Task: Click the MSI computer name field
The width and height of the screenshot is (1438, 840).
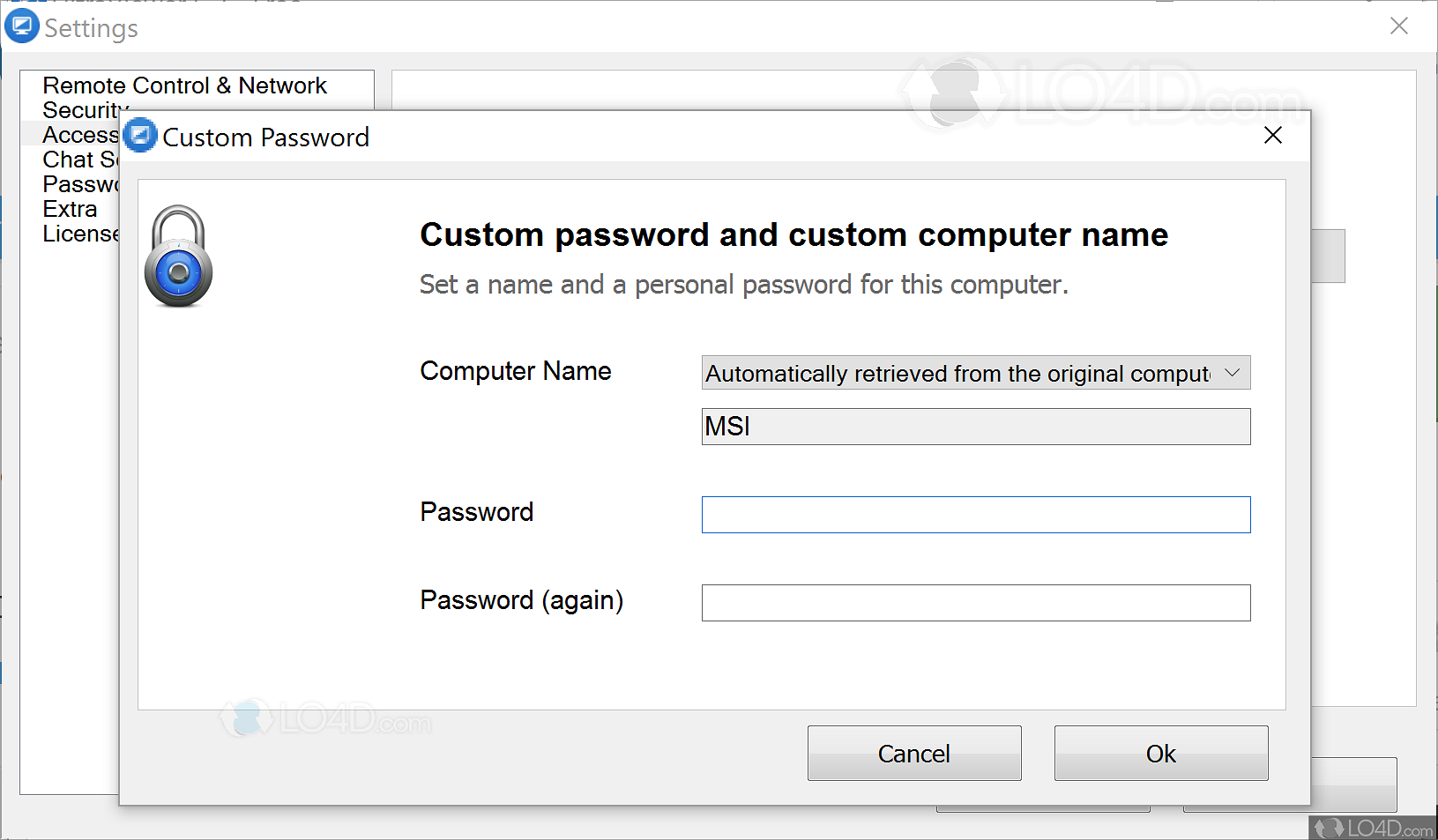Action: coord(975,427)
